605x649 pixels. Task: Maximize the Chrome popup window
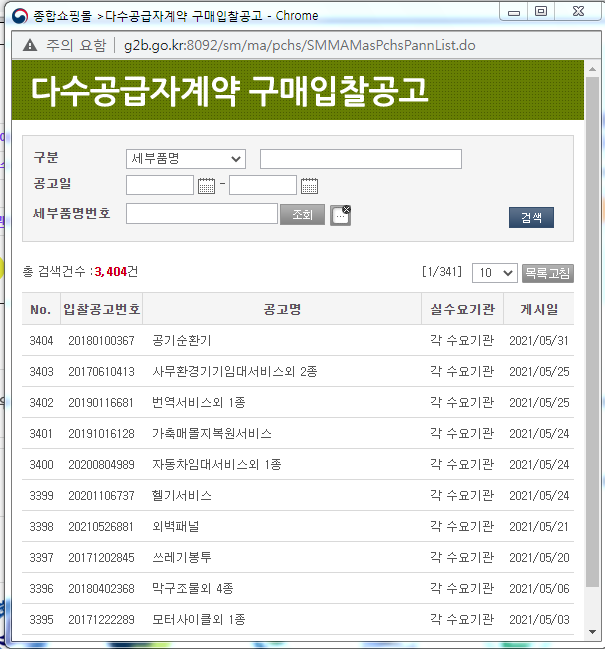click(x=541, y=11)
